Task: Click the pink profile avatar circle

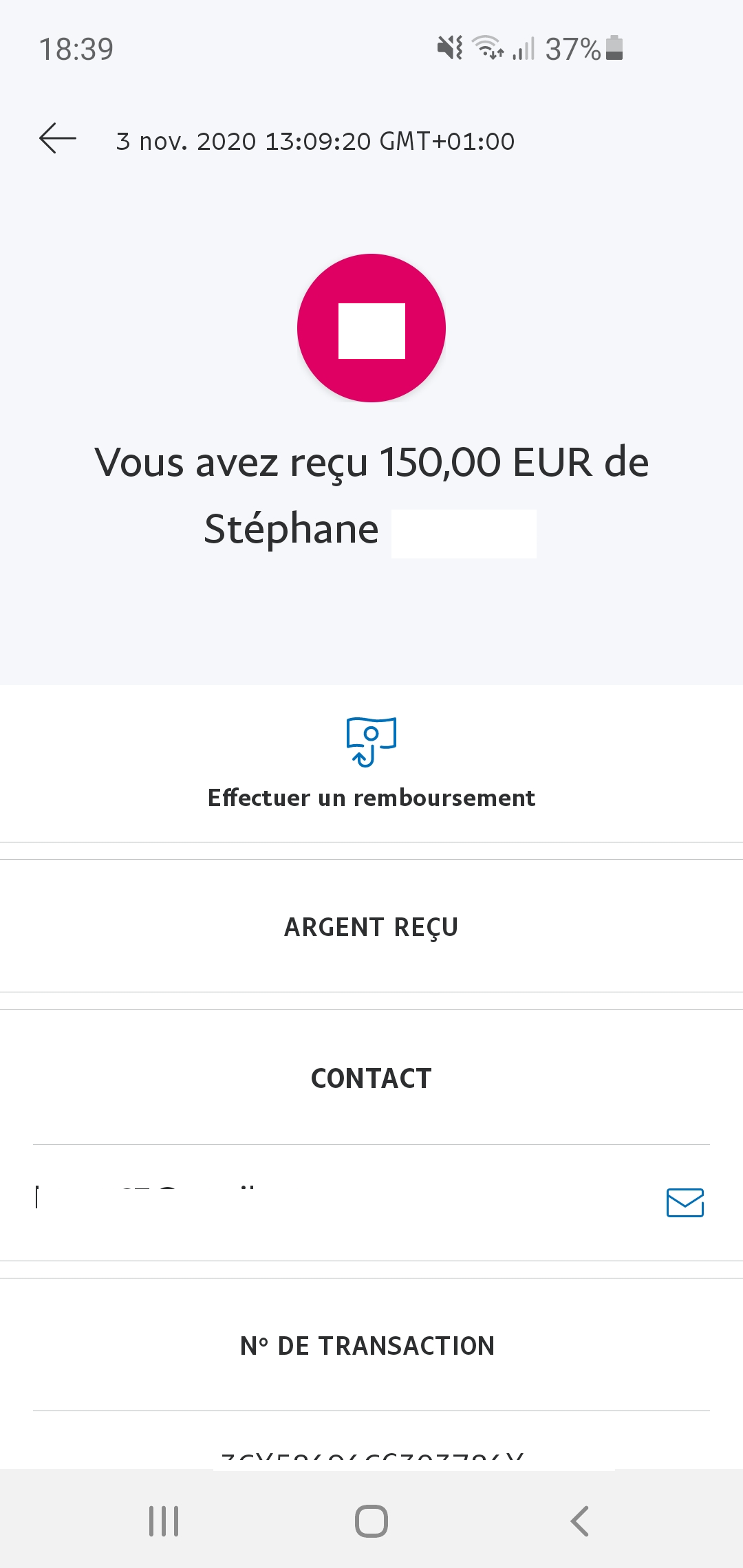Action: (371, 328)
